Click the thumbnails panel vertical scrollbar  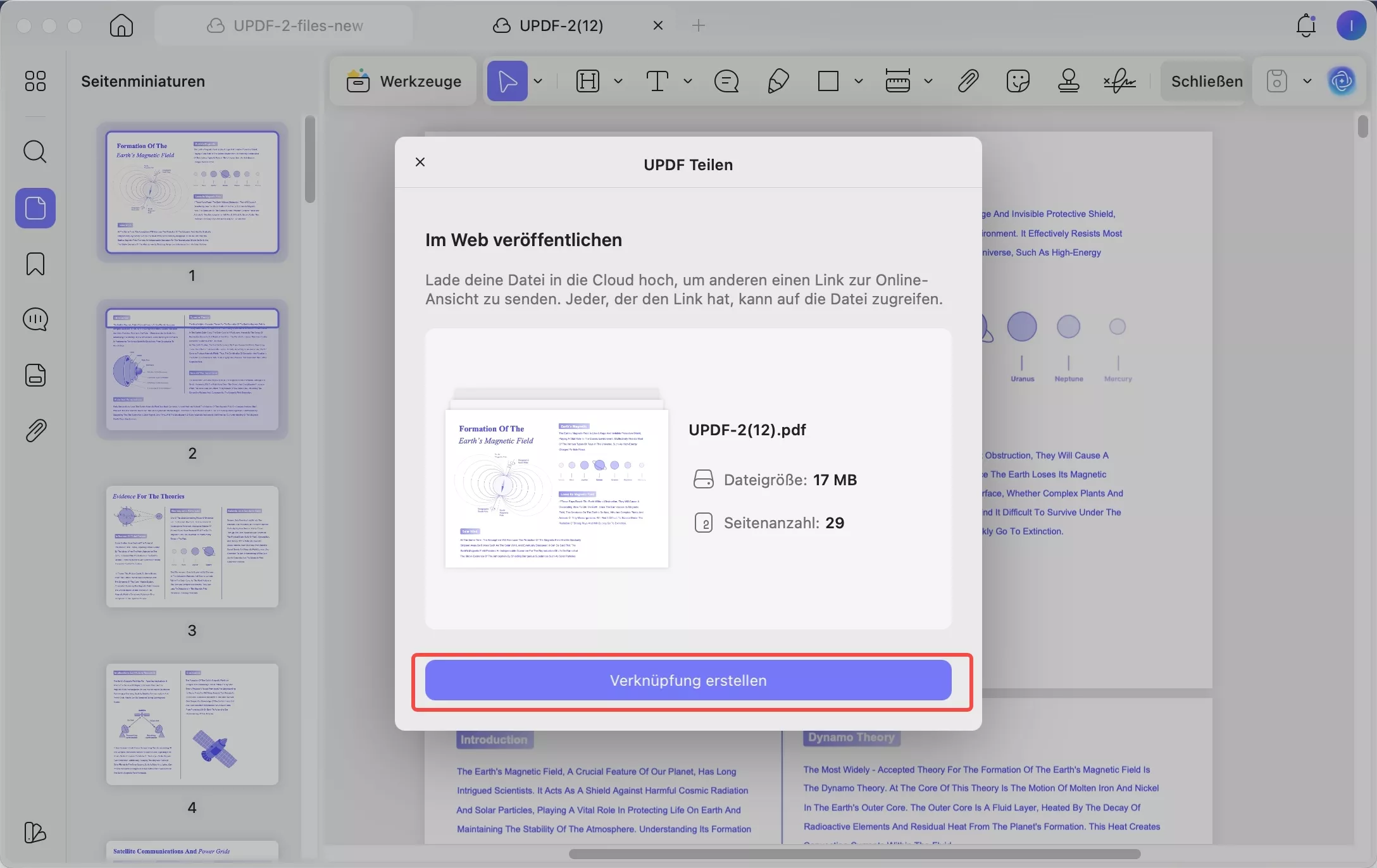pos(309,159)
